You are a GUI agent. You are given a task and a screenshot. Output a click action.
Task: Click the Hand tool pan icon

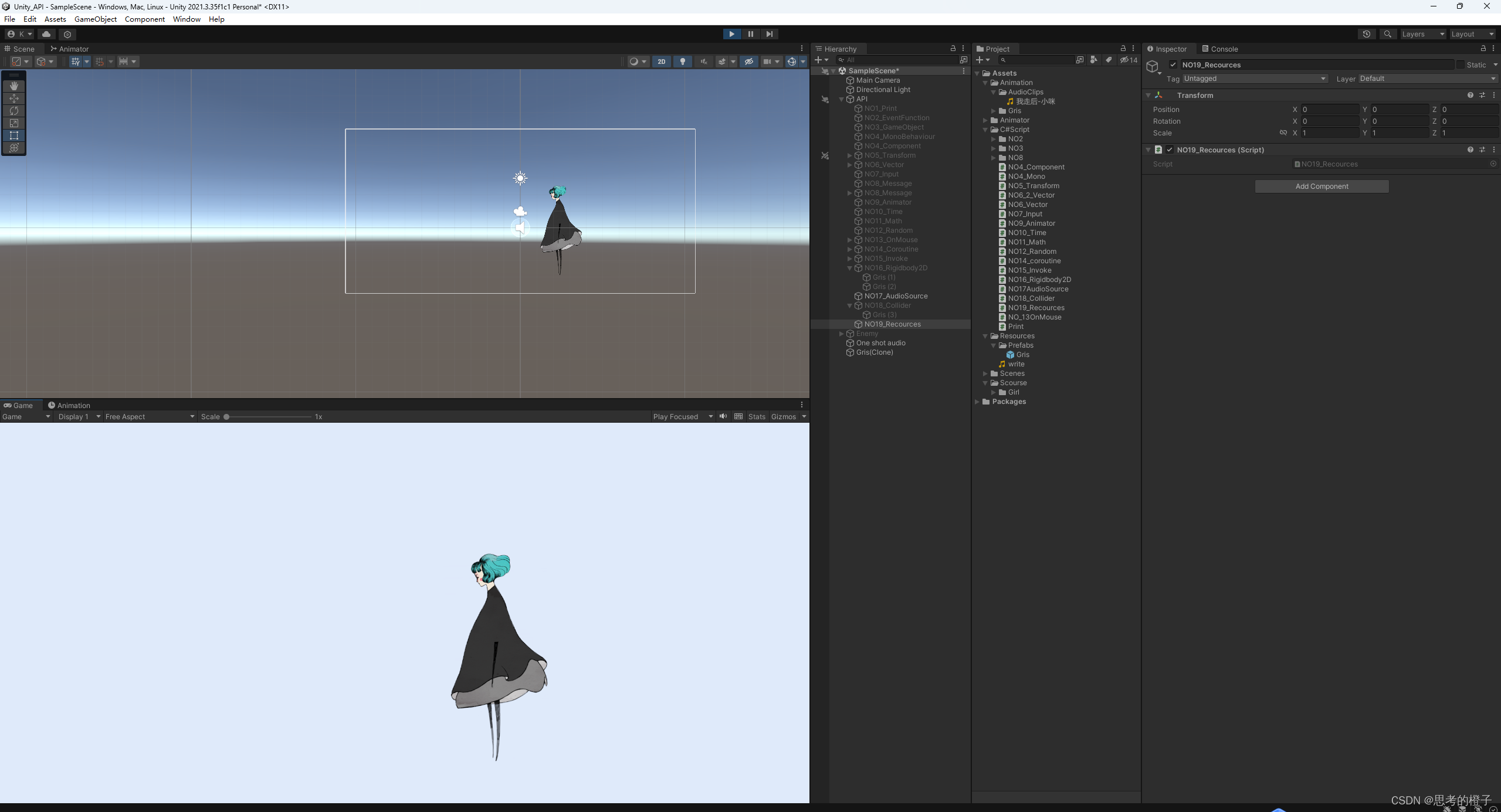[13, 85]
